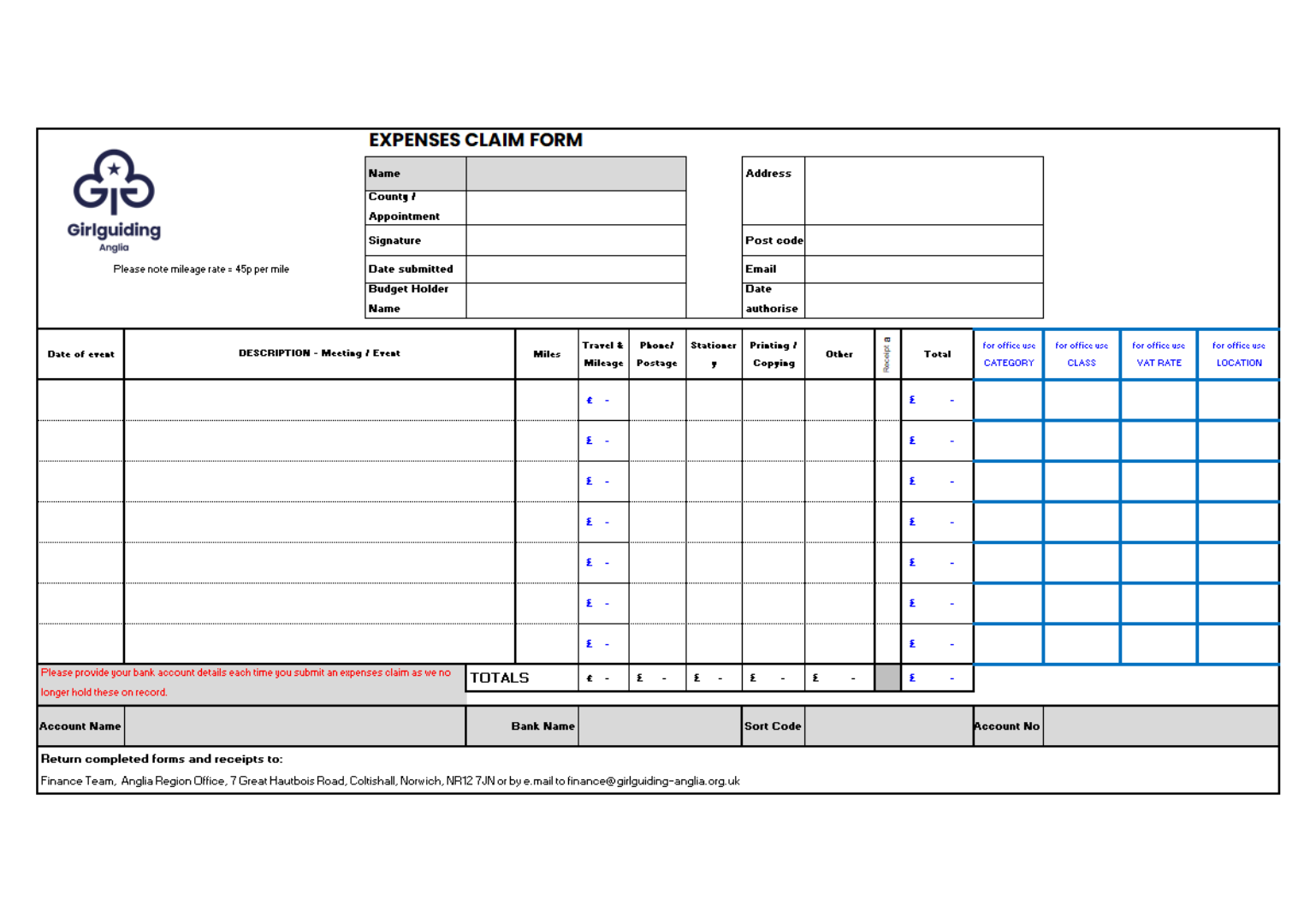Select the Account No entry field

[1159, 726]
